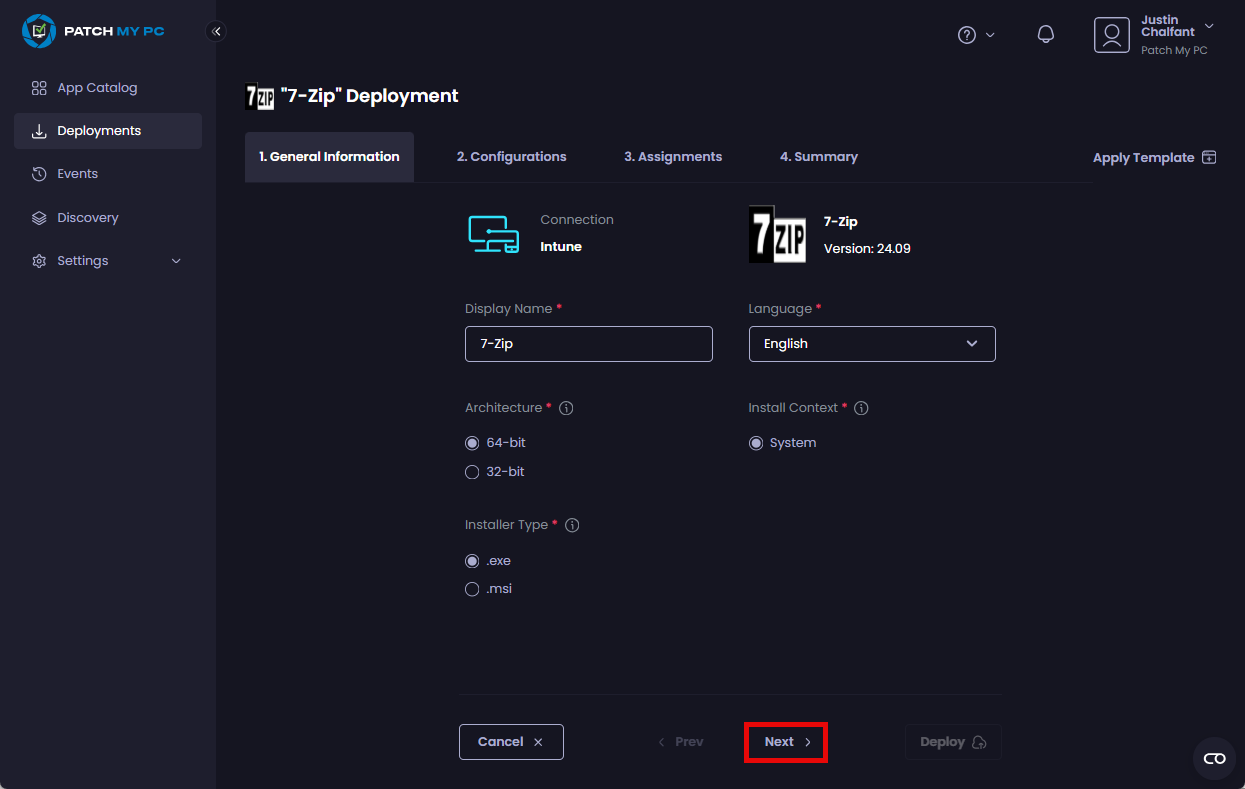Click the user profile avatar icon

(1111, 35)
